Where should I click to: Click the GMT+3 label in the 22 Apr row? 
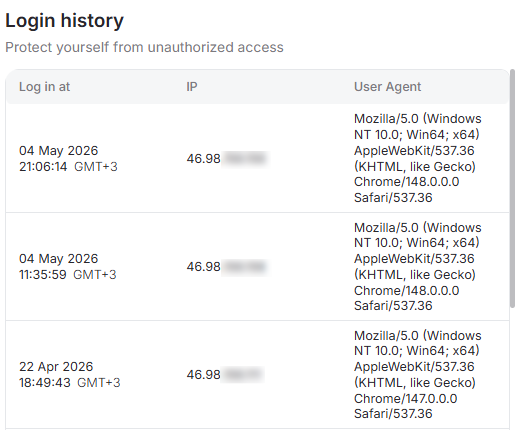(98, 382)
